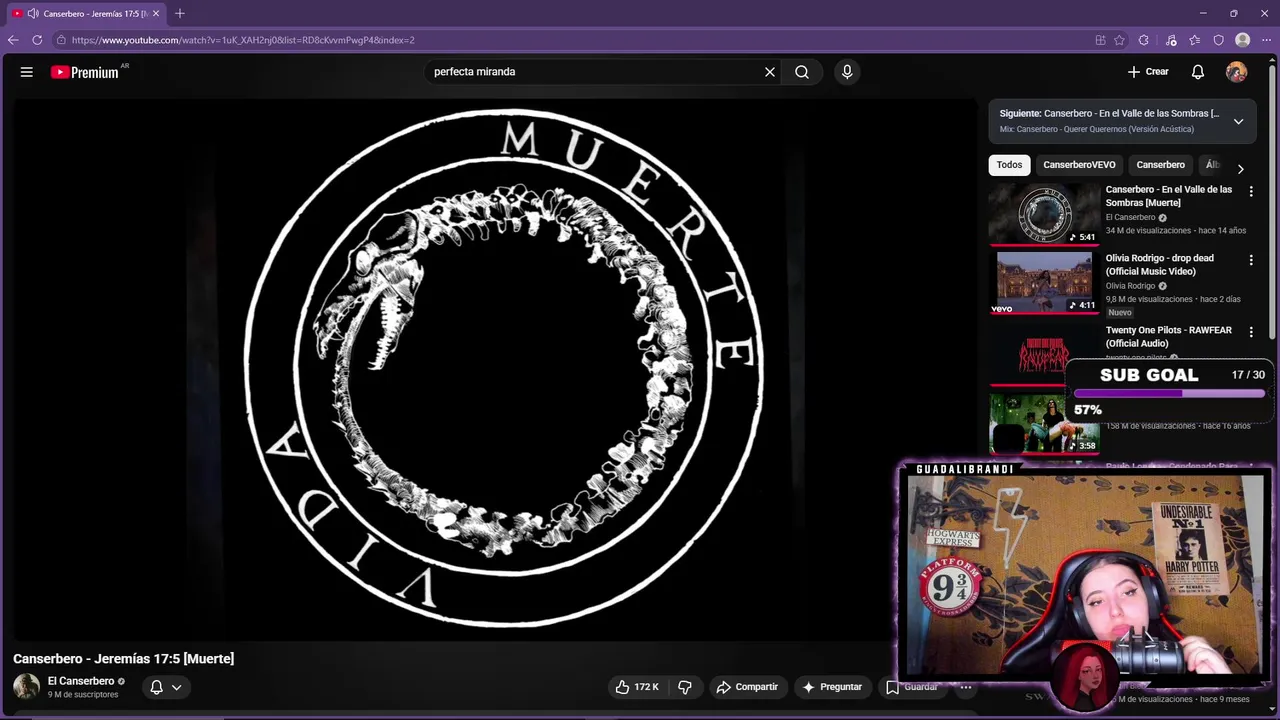Open subscription notification dropdown next to bell
This screenshot has height=720, width=1280.
click(176, 687)
